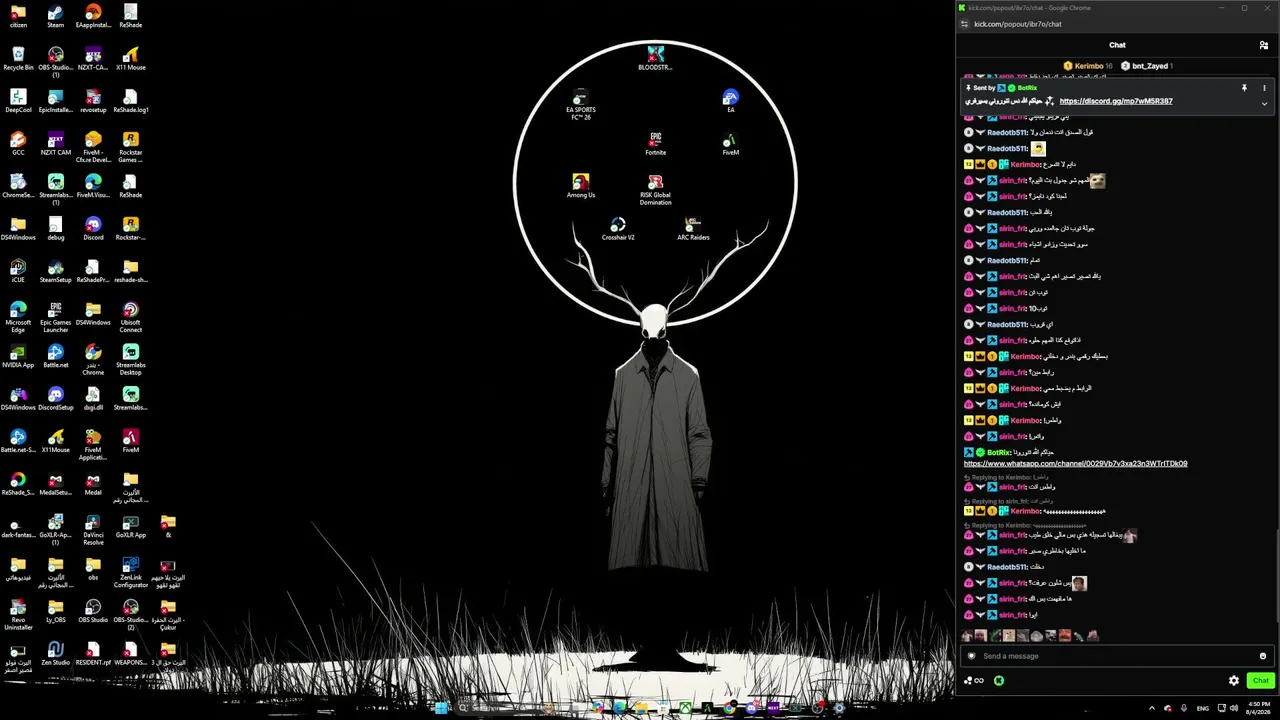Open the citizen folder
The width and height of the screenshot is (1280, 720).
pos(18,17)
